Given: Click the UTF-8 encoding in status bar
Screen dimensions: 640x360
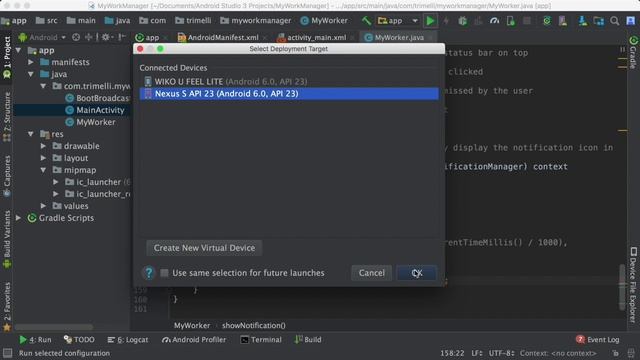Looking at the screenshot, I should 501,353.
